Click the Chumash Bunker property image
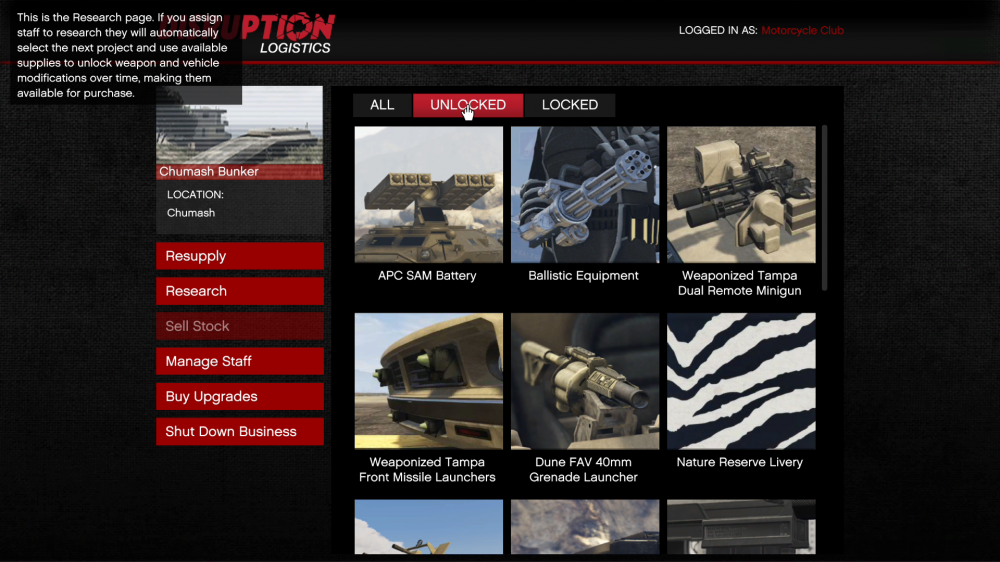Image resolution: width=1000 pixels, height=562 pixels. click(240, 125)
